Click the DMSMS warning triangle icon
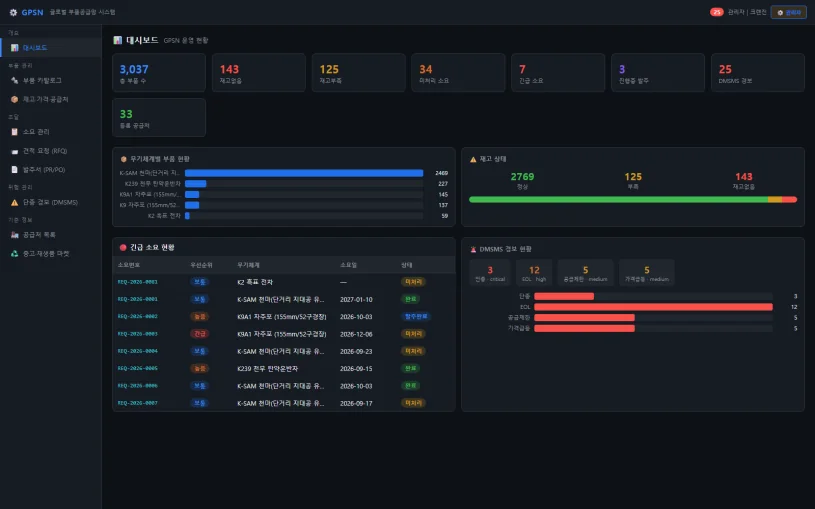The image size is (815, 509). pyautogui.click(x=15, y=203)
